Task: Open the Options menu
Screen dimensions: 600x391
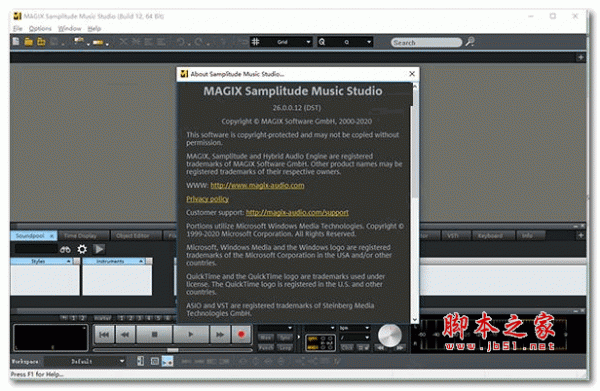Action: (40, 29)
